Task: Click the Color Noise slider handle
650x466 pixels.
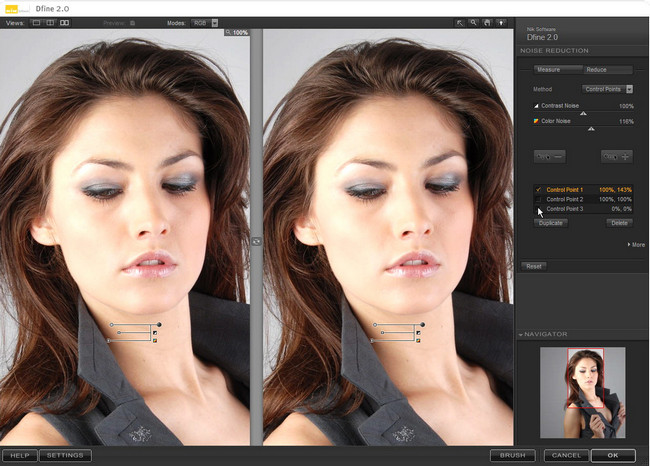Action: point(591,129)
